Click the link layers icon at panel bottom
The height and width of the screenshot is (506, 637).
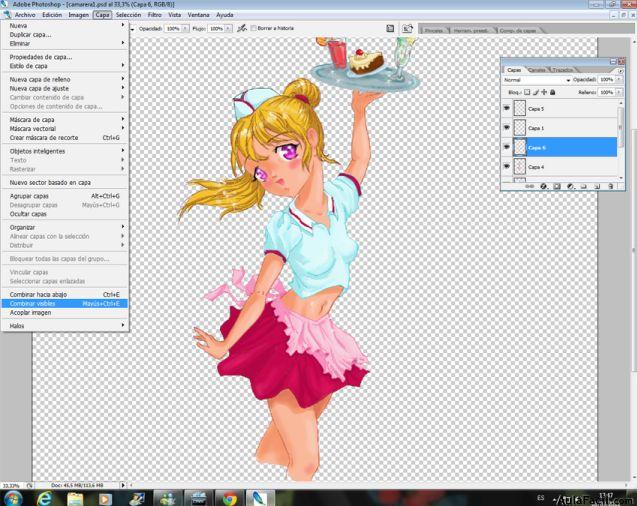coord(530,186)
